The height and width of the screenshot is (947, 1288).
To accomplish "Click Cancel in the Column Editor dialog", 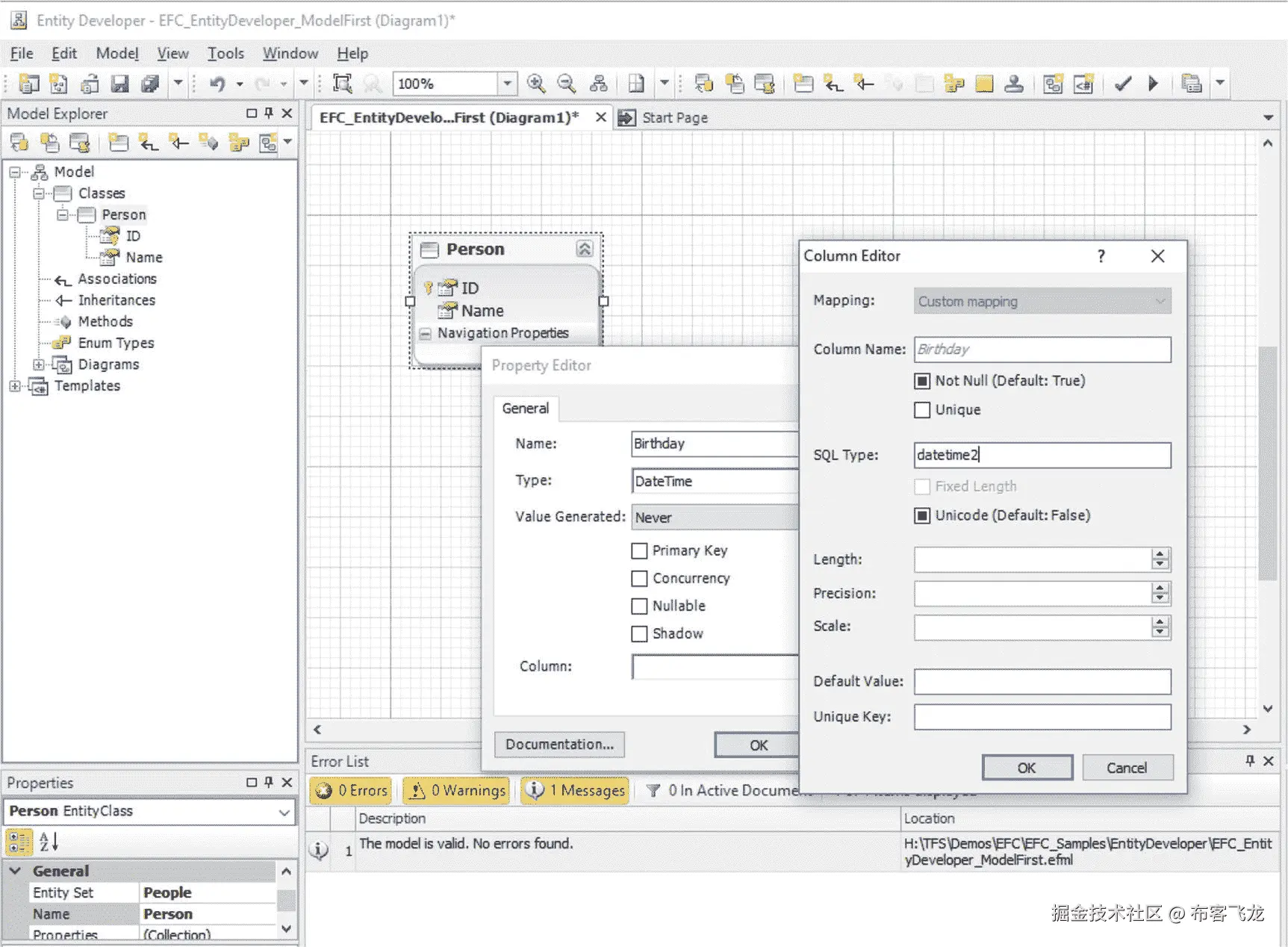I will click(x=1127, y=768).
